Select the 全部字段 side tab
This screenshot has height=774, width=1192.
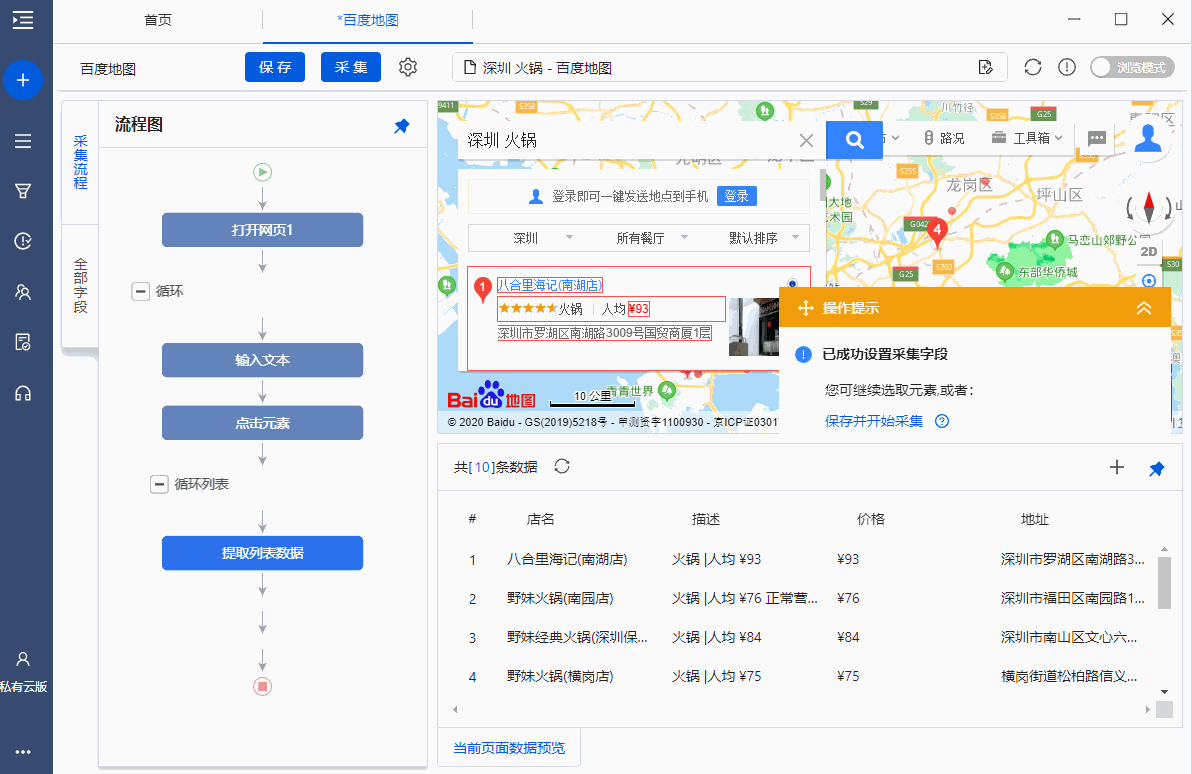(x=80, y=286)
